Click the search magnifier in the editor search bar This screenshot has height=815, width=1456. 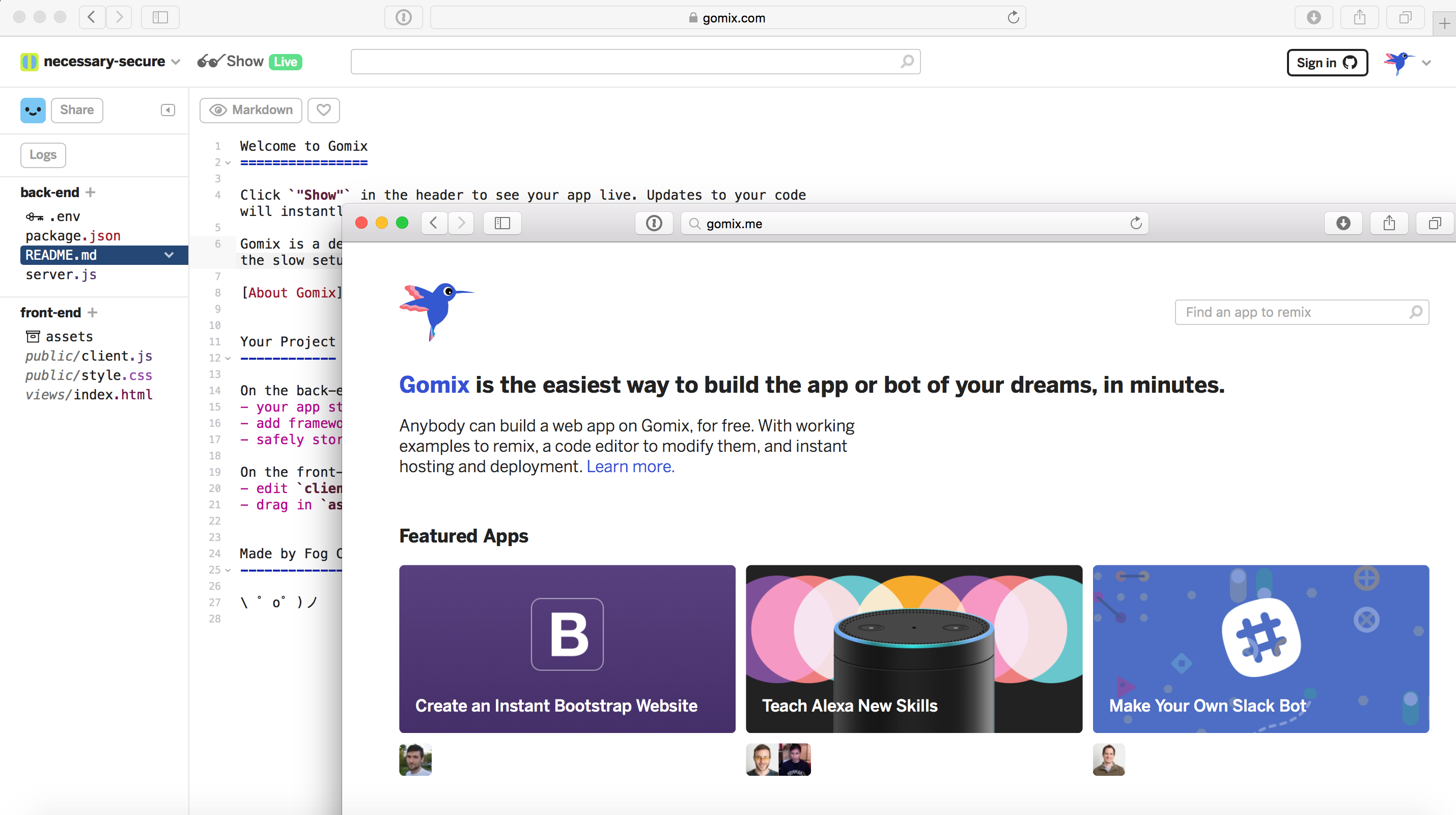907,61
